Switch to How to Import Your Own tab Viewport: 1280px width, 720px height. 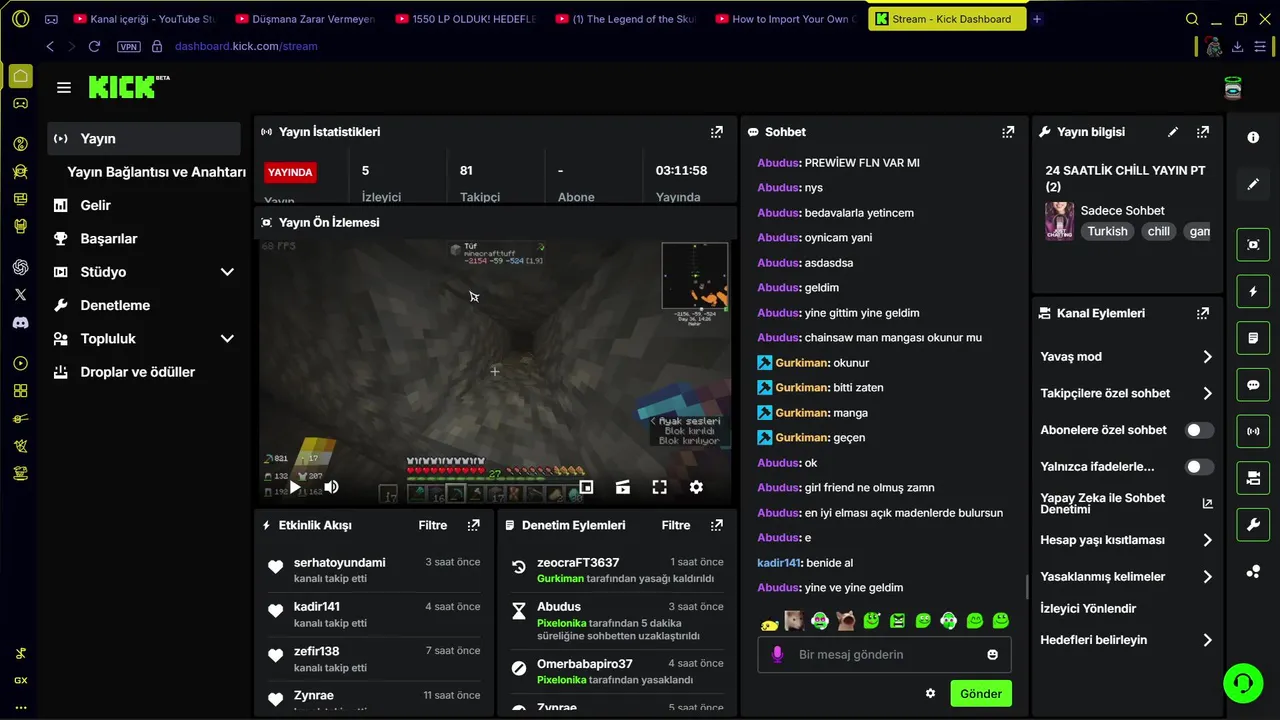tap(785, 19)
